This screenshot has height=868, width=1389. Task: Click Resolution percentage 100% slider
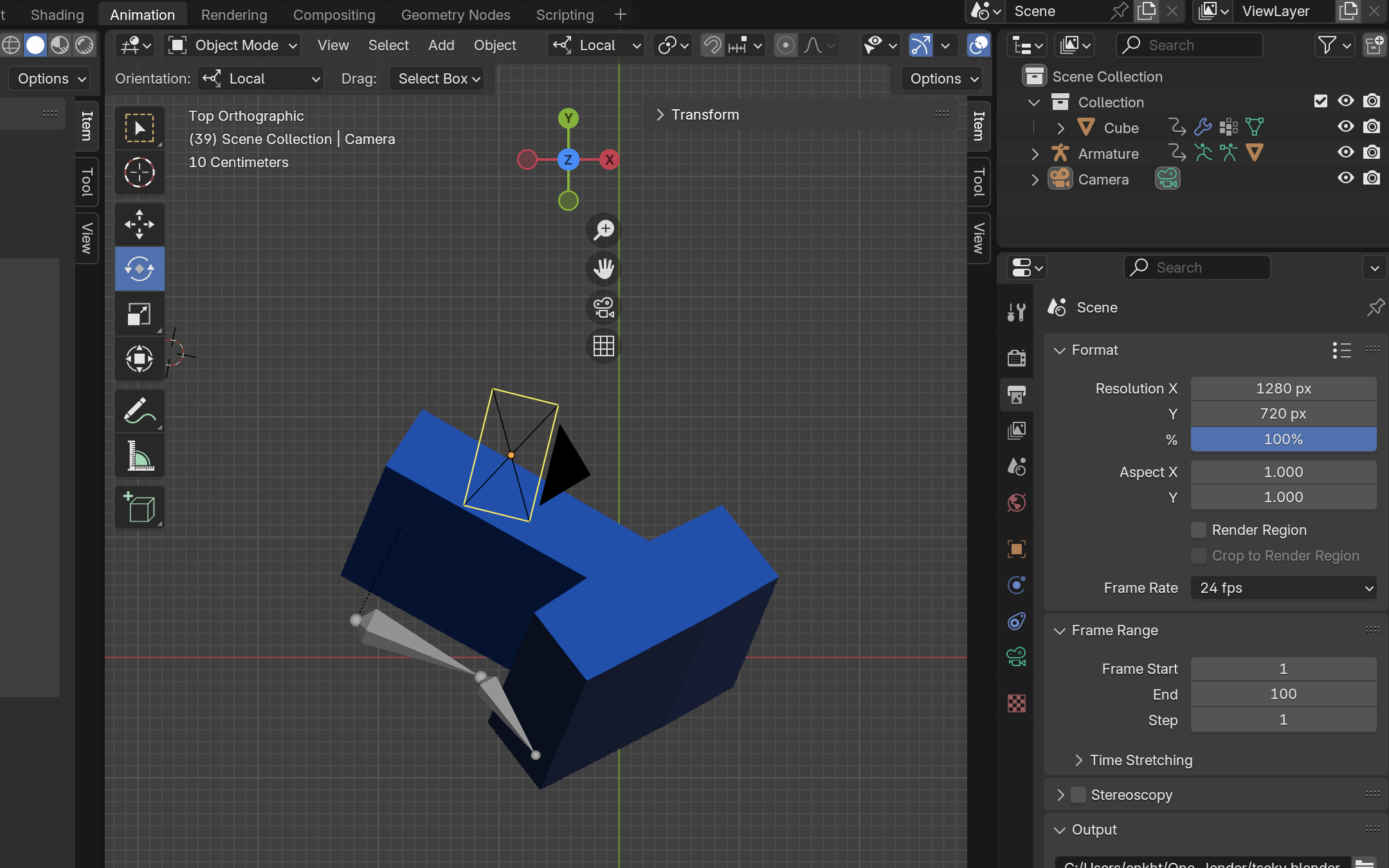point(1283,438)
